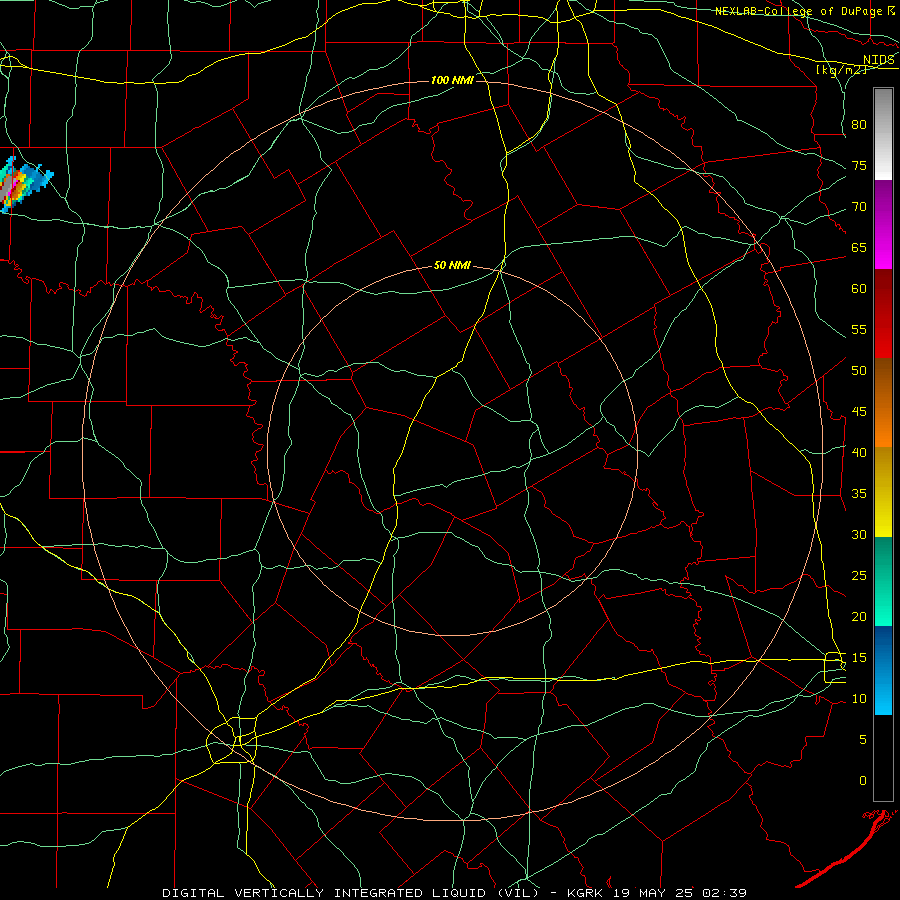
Task: Click the small yellow highway loop at the east edge
Action: pos(835,667)
